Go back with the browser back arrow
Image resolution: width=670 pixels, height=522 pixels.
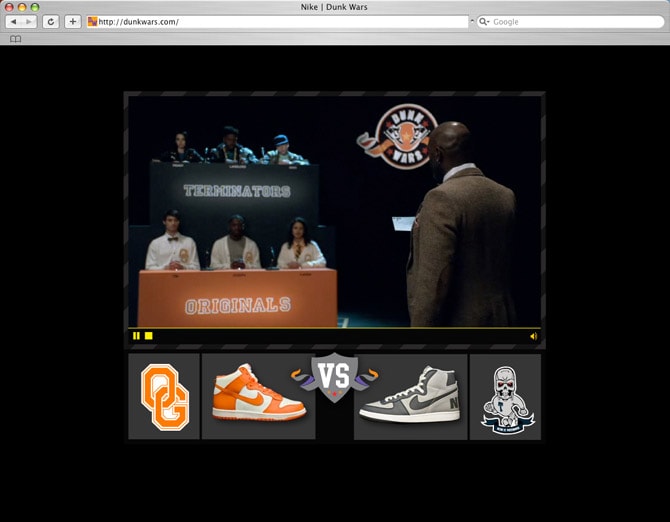tap(13, 21)
